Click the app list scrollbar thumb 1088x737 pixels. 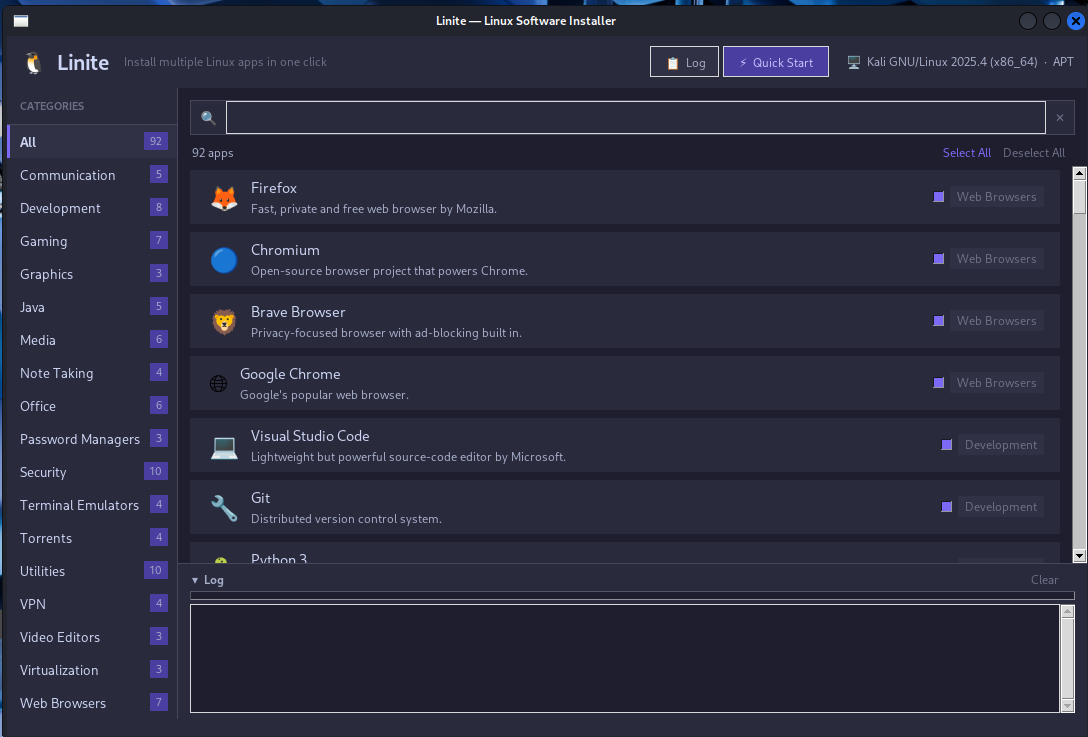pos(1079,197)
